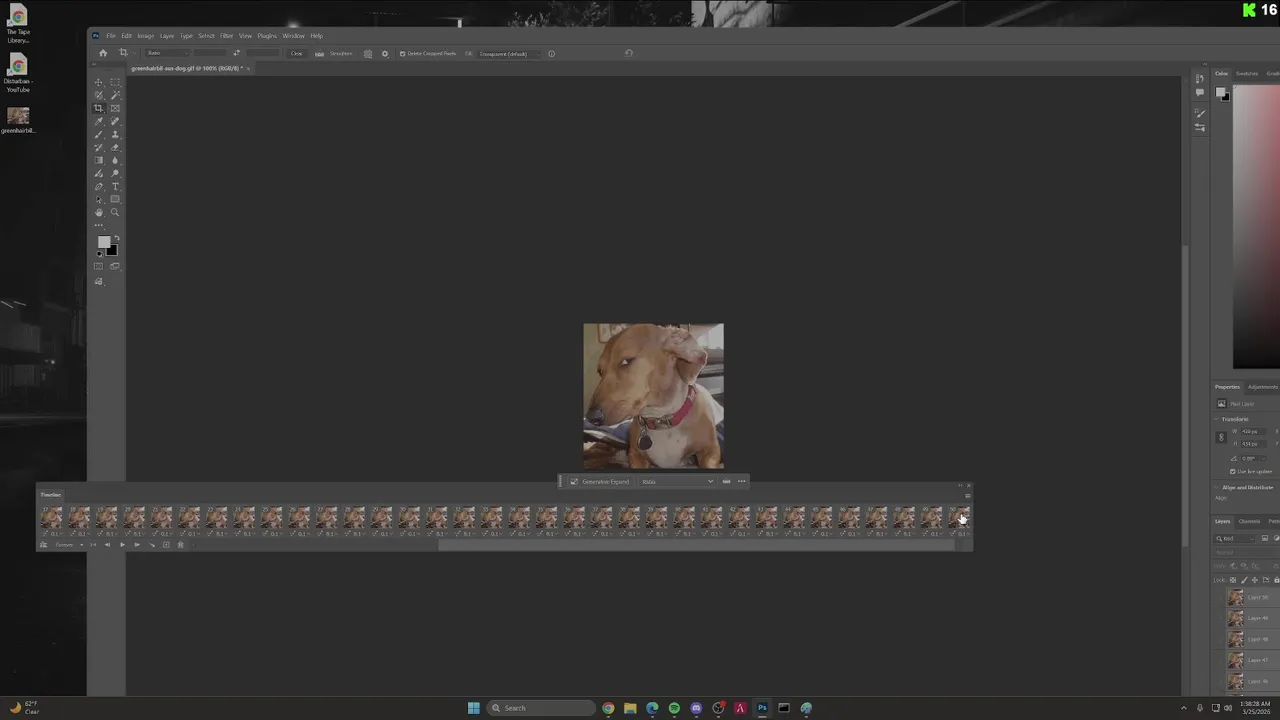The height and width of the screenshot is (720, 1280).
Task: Click the Straighten icon in options bar
Action: pyautogui.click(x=319, y=54)
